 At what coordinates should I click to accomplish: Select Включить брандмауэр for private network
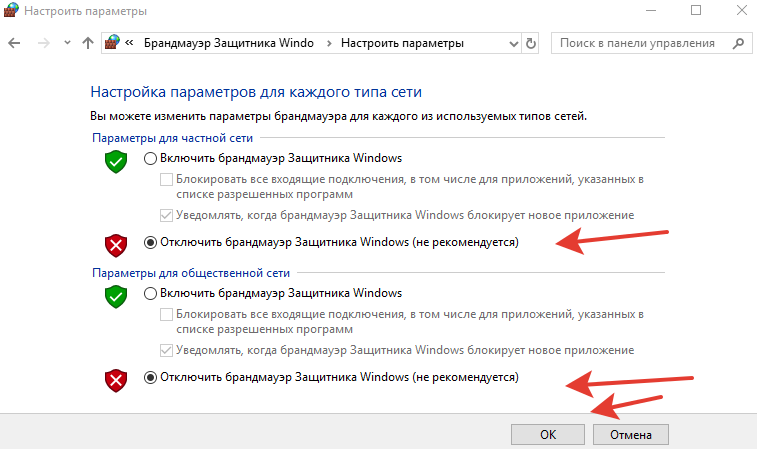coord(150,158)
